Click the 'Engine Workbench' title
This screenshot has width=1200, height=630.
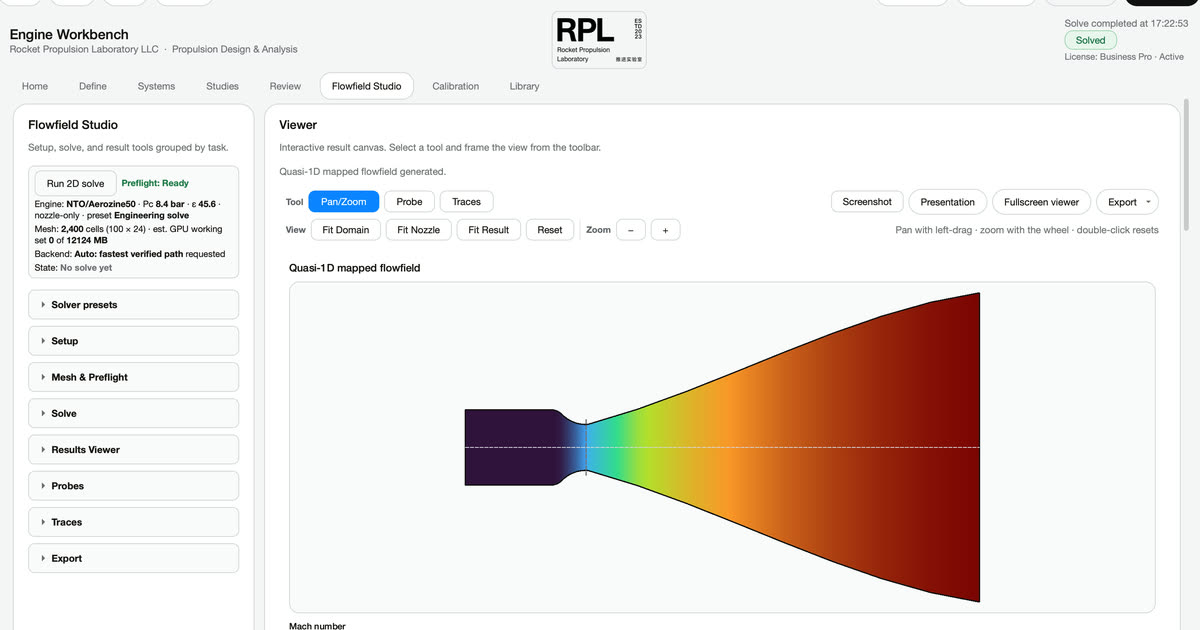click(x=68, y=34)
